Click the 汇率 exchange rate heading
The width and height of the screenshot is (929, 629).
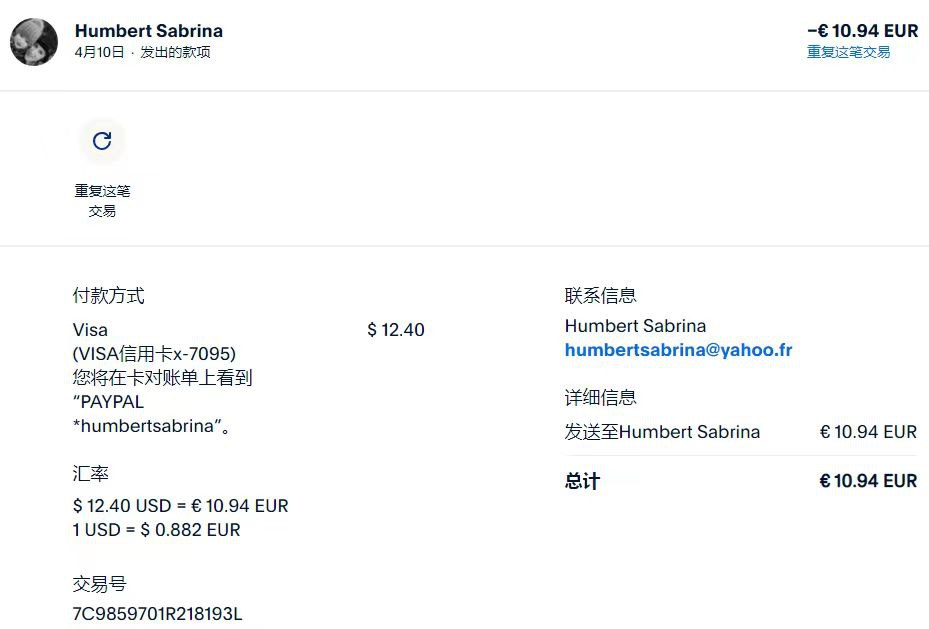pos(91,474)
